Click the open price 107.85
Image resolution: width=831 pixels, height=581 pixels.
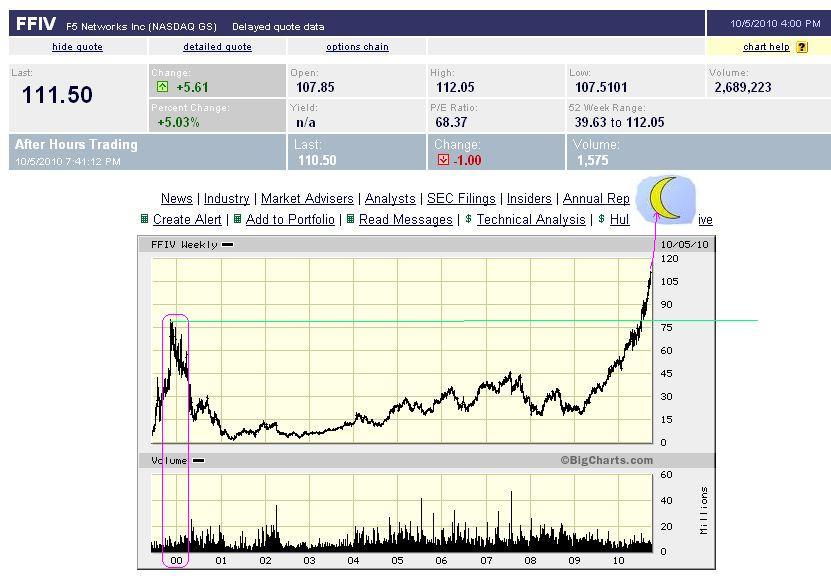click(315, 87)
